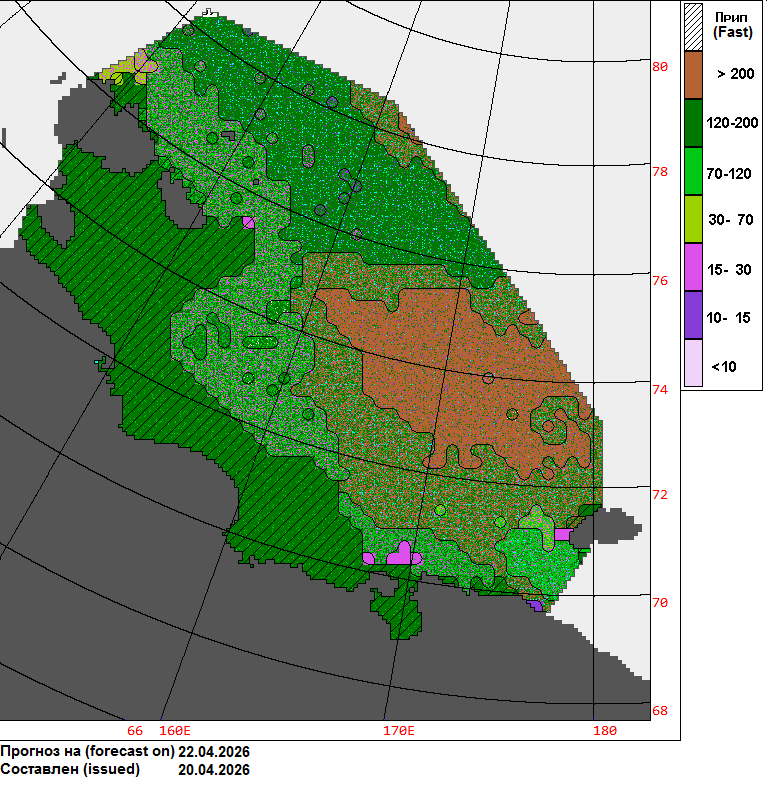
Task: Click the "Прогноз на (forecast on)" text
Action: point(87,751)
